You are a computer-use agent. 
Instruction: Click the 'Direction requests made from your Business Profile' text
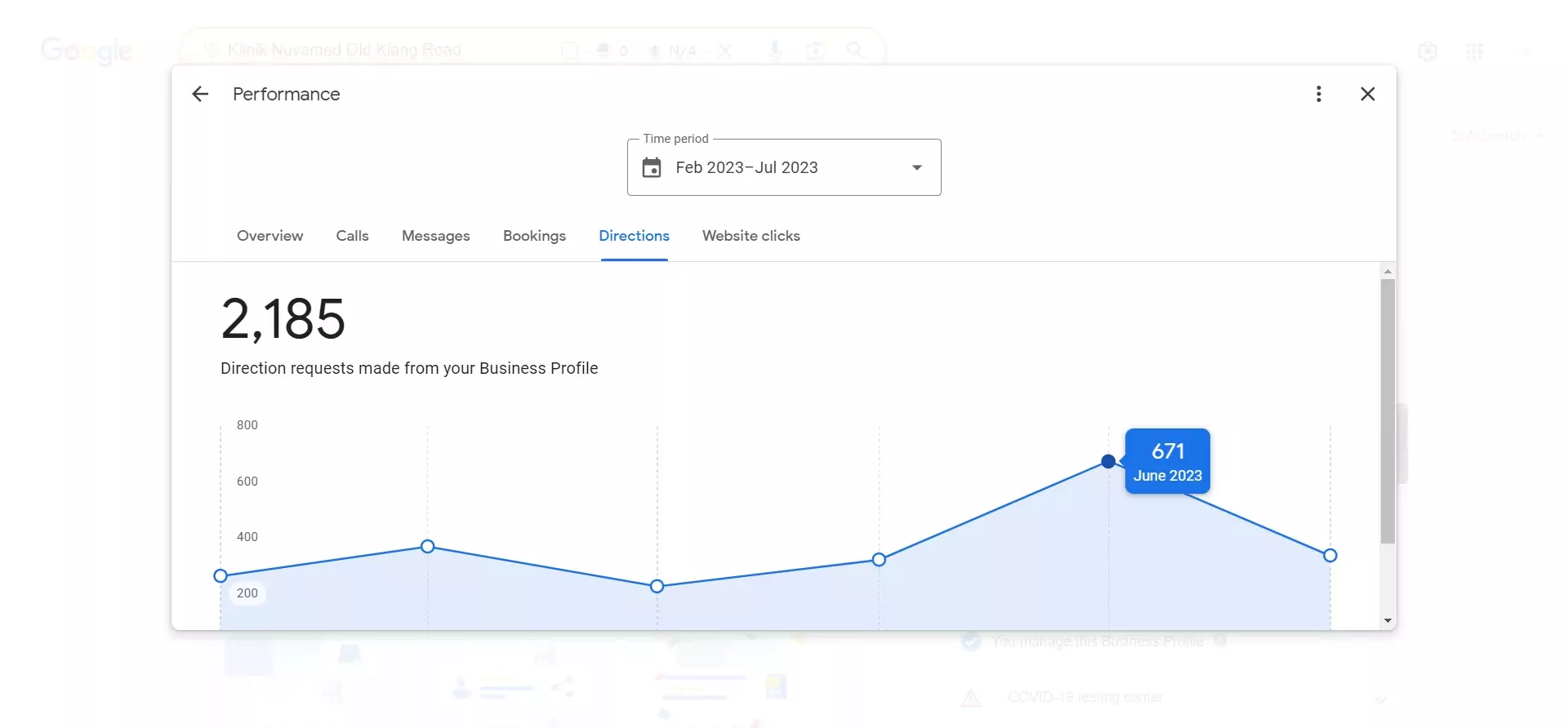409,368
